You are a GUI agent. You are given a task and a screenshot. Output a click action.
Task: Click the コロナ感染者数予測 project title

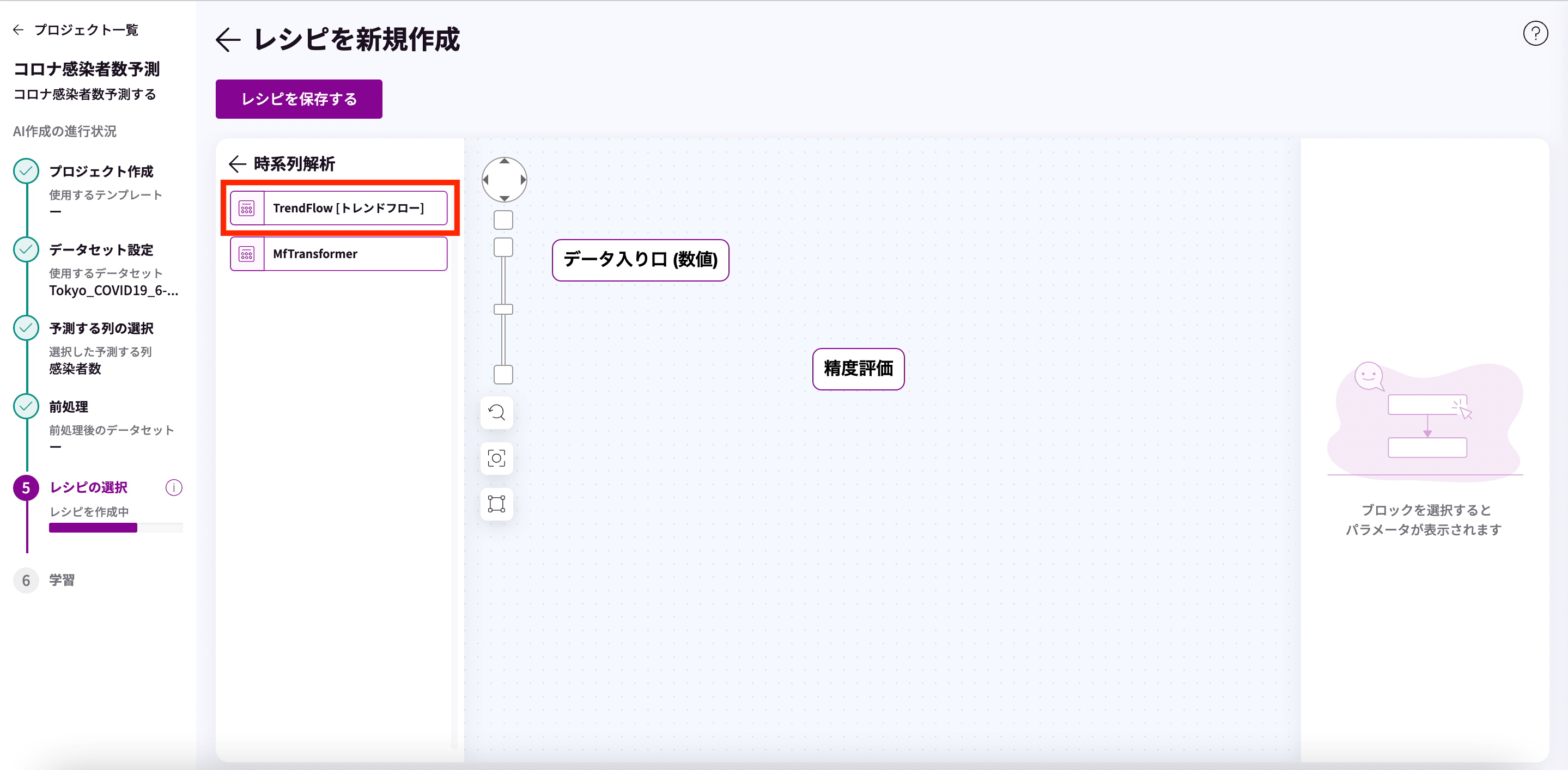tap(87, 69)
